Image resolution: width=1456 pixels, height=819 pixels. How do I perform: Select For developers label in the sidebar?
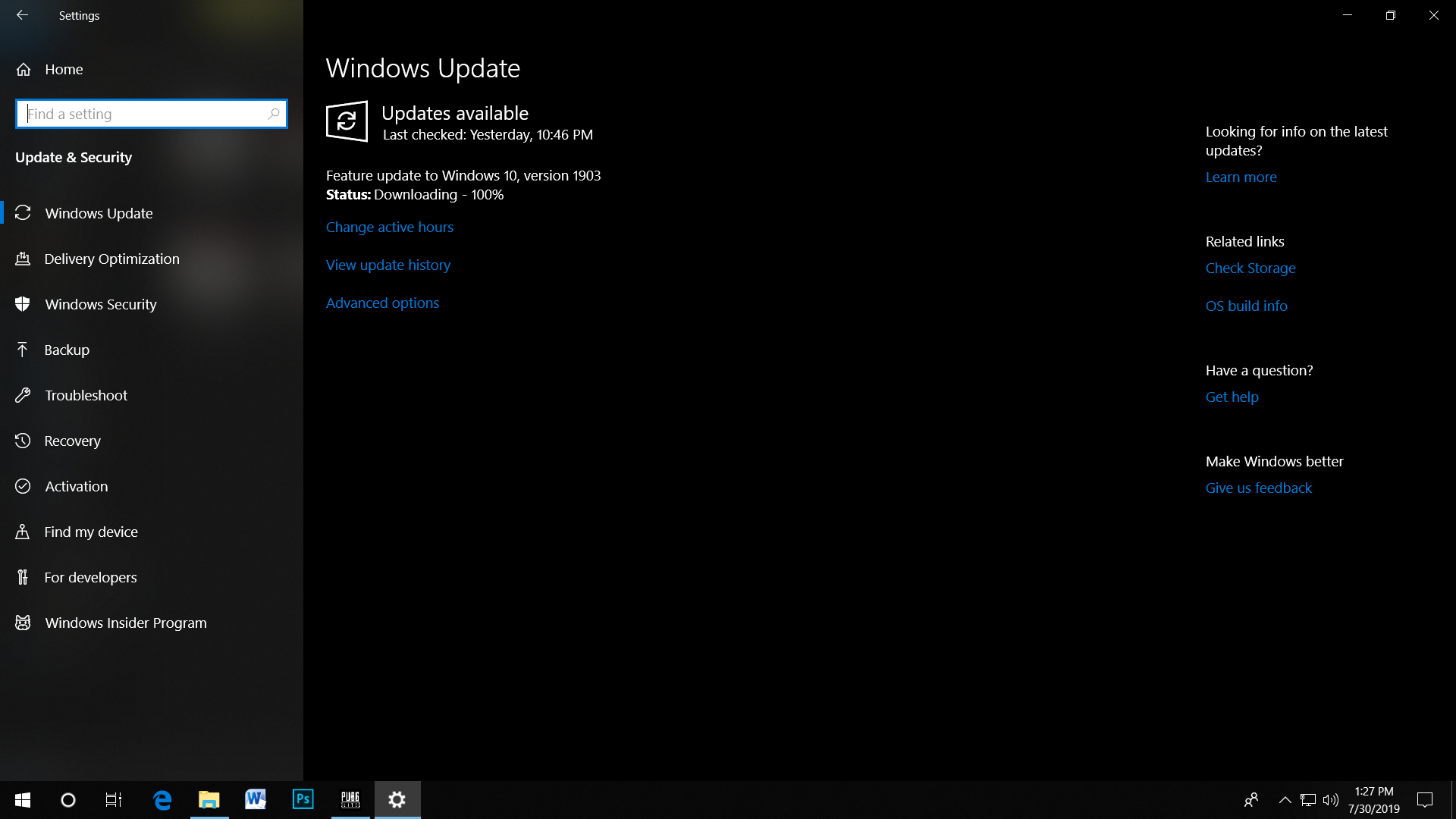90,577
